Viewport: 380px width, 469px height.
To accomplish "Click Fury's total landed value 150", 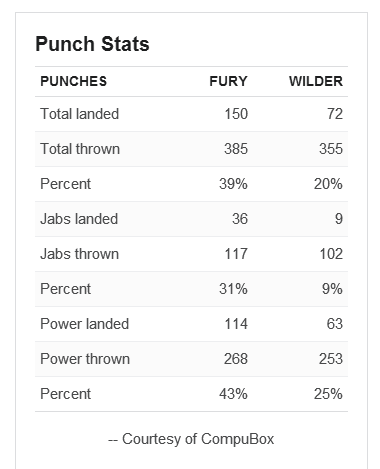I will [x=236, y=114].
